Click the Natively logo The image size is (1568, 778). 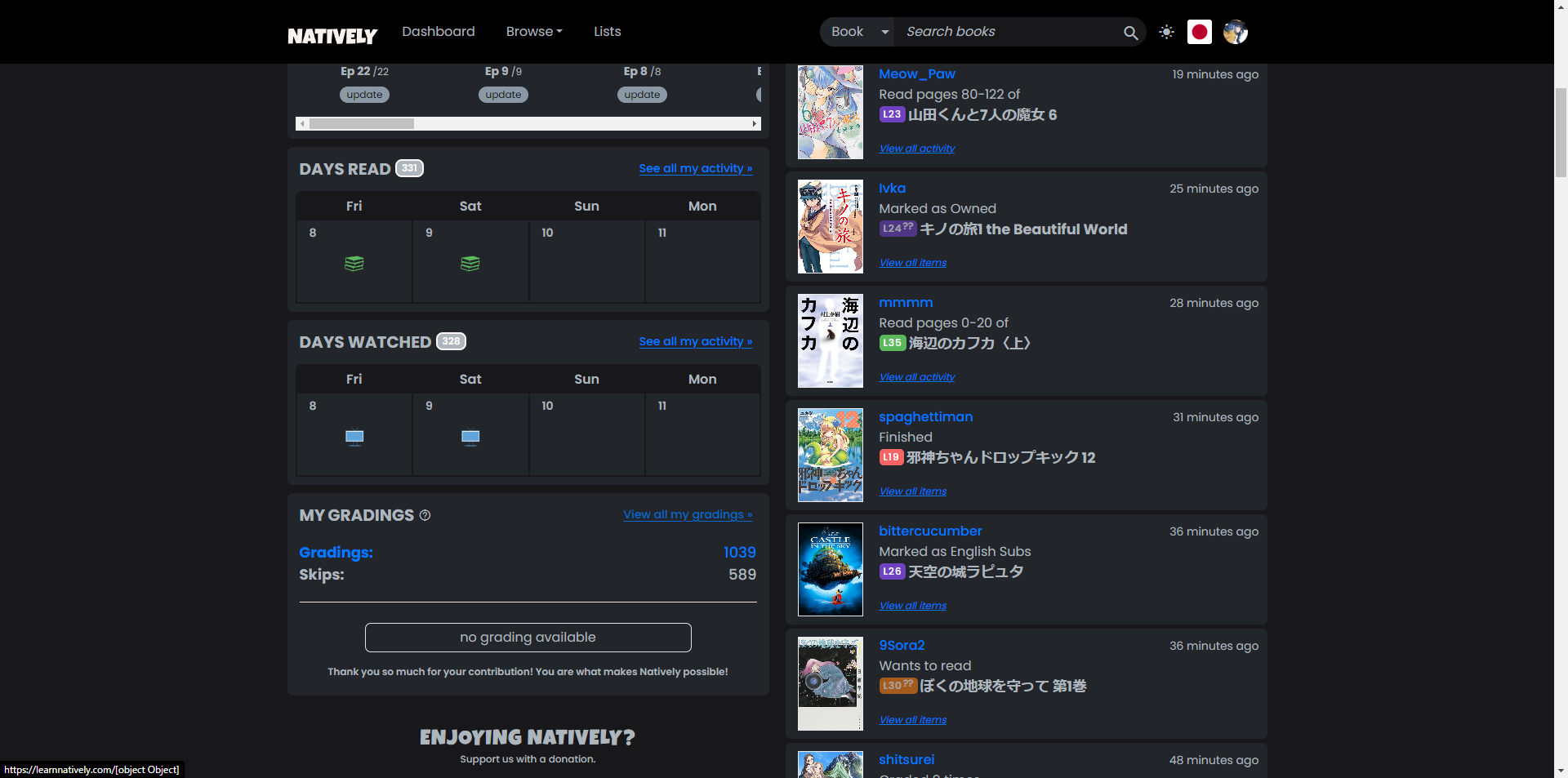coord(332,36)
